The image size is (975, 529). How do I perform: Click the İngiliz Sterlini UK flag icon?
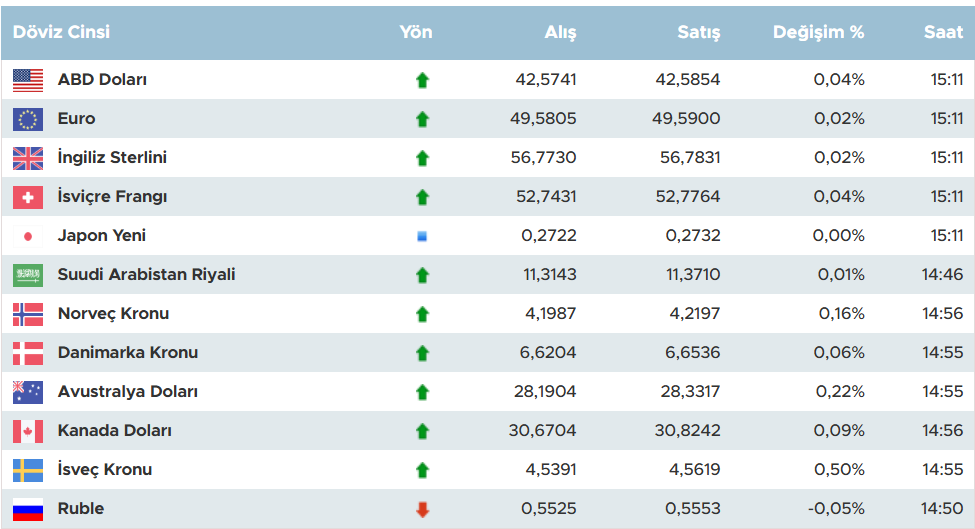28,158
